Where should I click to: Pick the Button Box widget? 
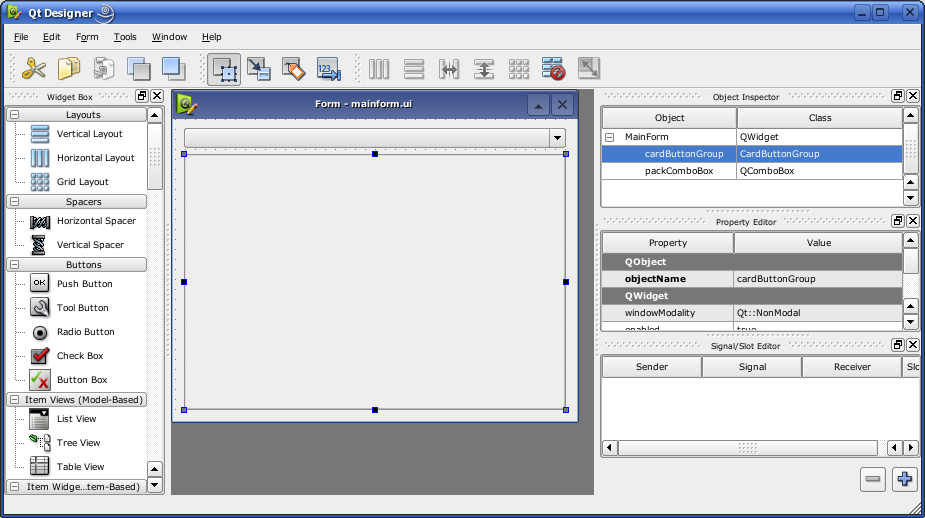pyautogui.click(x=69, y=380)
